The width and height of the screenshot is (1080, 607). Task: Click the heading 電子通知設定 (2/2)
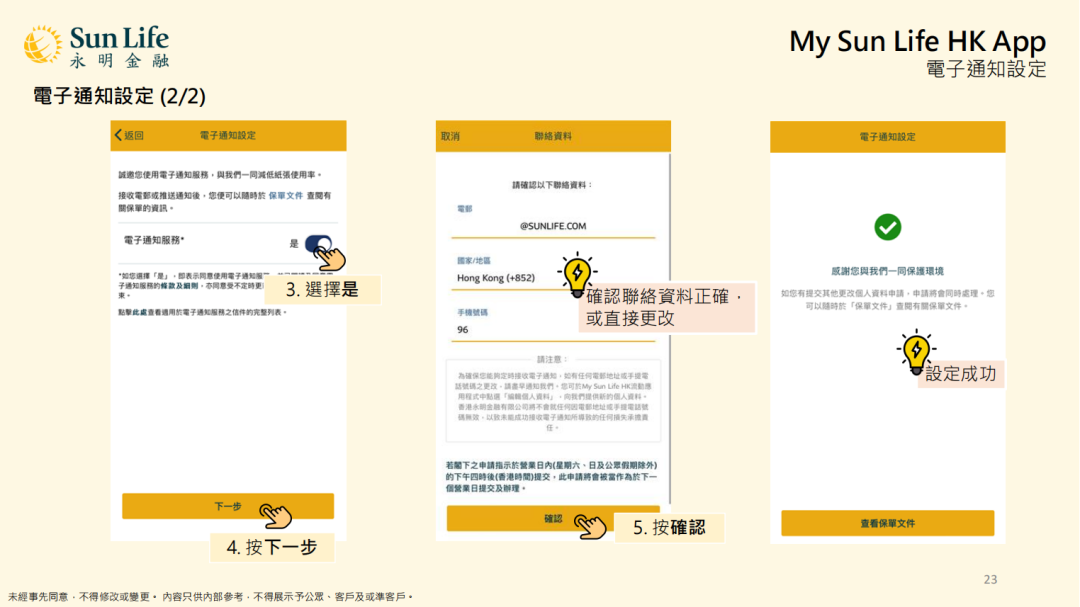[119, 96]
